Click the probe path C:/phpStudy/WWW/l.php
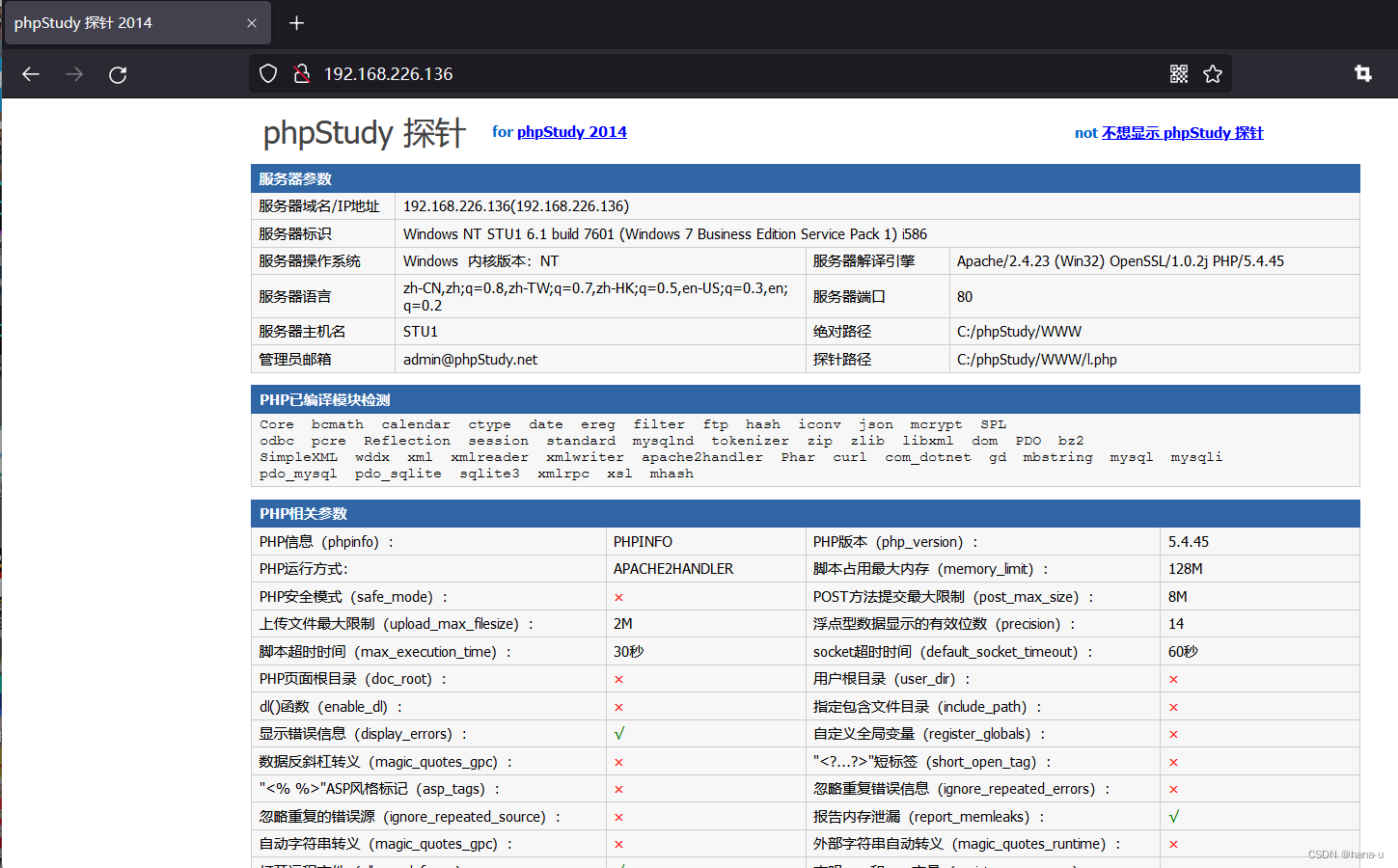 pos(1037,360)
